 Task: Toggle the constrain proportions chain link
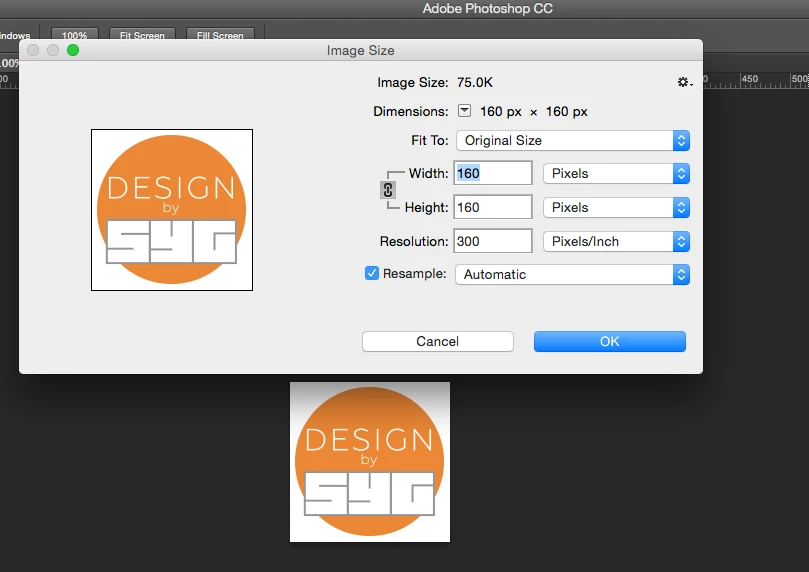click(388, 190)
